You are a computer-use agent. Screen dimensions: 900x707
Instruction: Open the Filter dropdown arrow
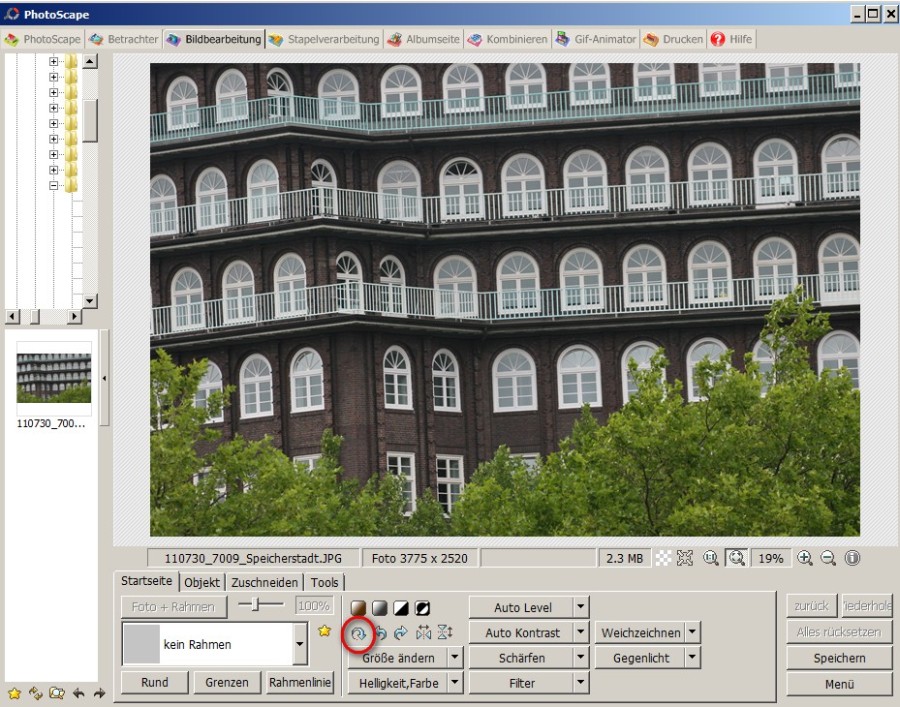(x=581, y=682)
